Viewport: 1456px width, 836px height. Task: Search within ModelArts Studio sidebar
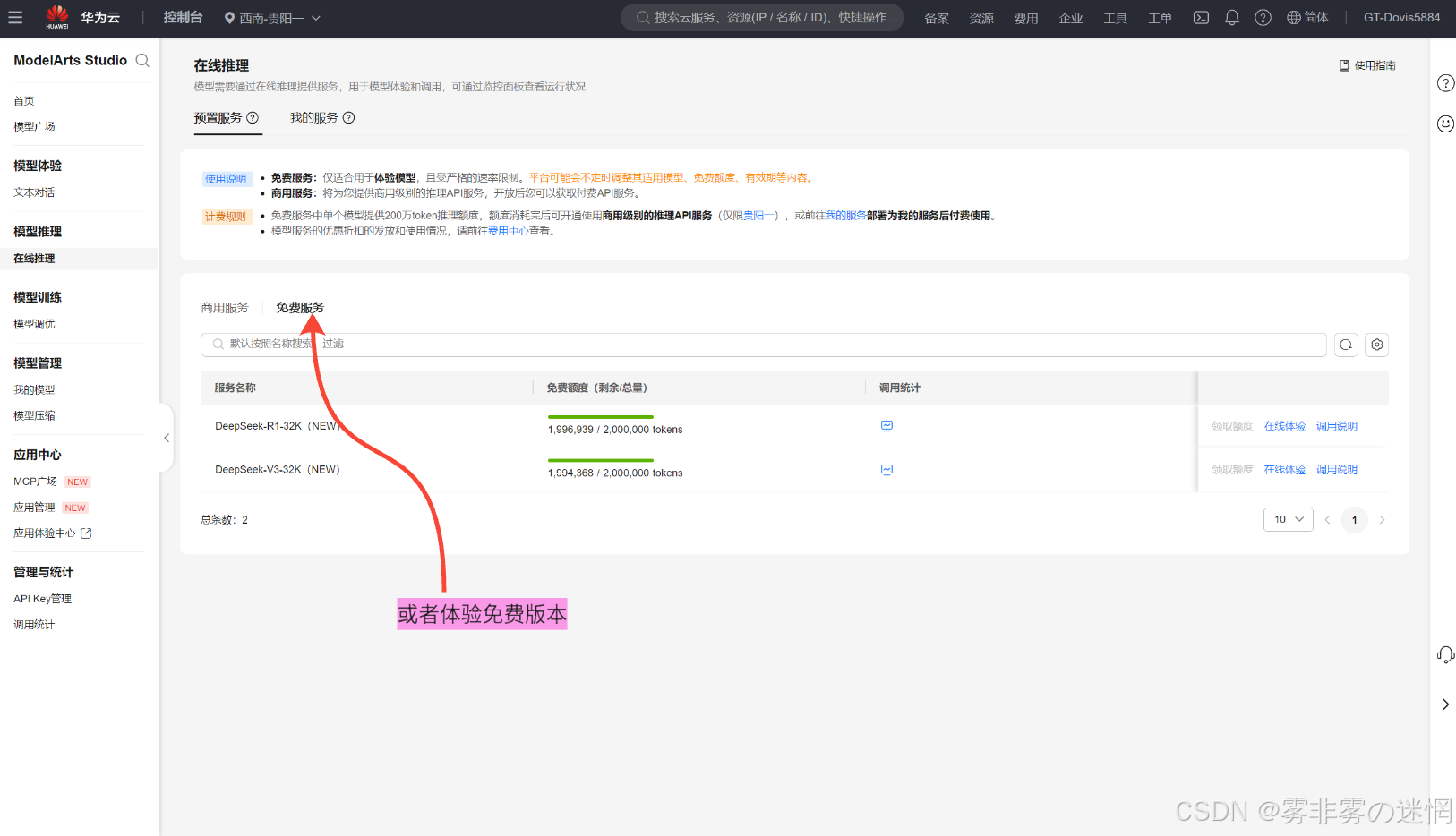click(142, 61)
